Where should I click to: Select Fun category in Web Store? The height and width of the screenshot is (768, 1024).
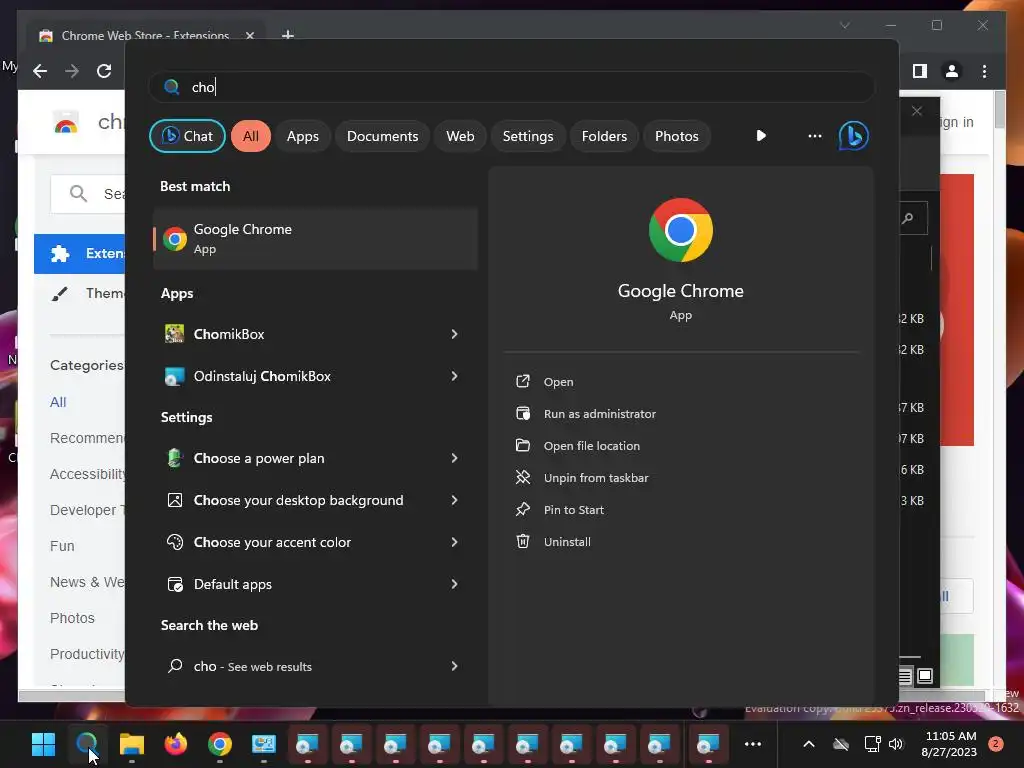pos(62,546)
